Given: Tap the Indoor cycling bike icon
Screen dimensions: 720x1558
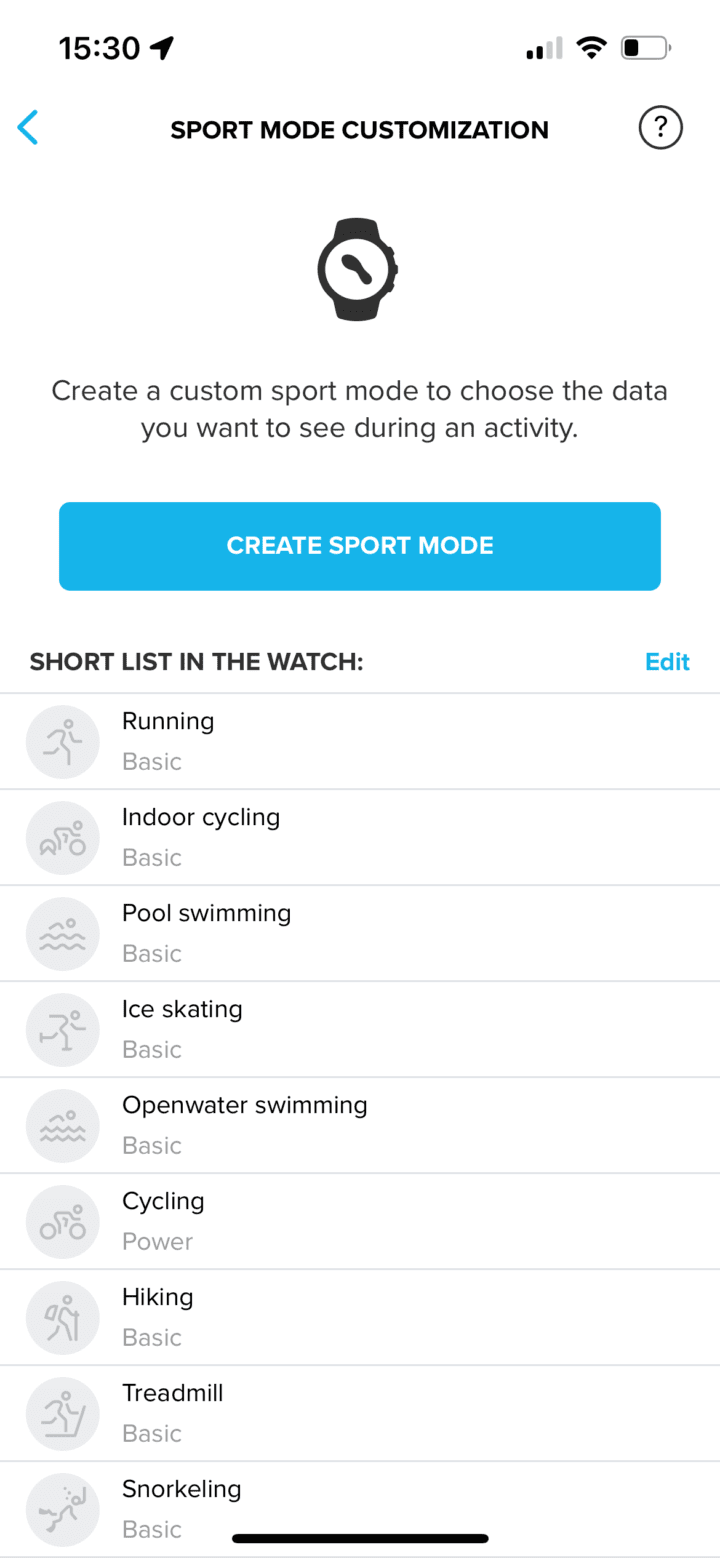Looking at the screenshot, I should click(x=62, y=837).
